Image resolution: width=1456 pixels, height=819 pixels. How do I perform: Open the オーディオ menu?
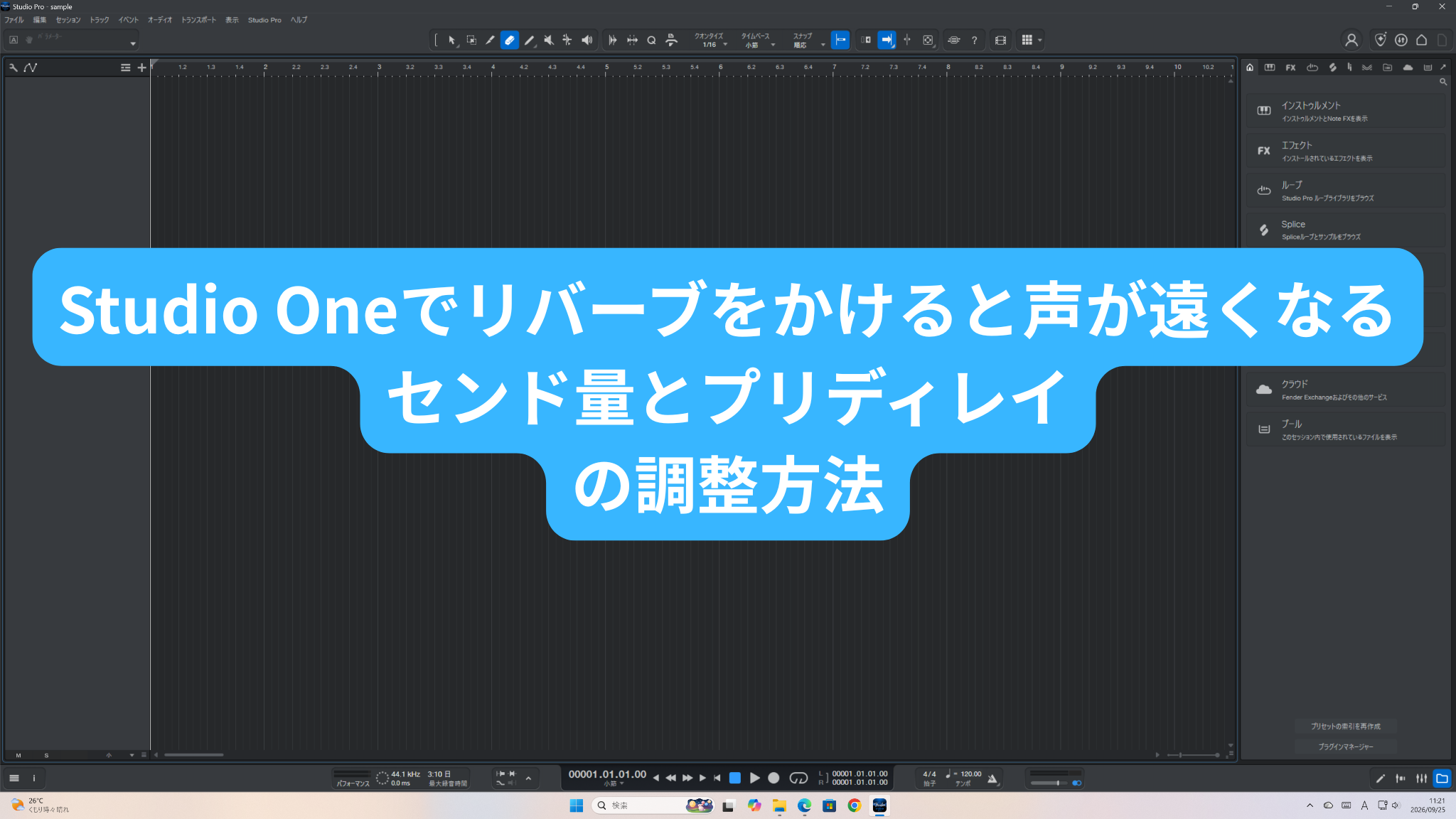(160, 20)
